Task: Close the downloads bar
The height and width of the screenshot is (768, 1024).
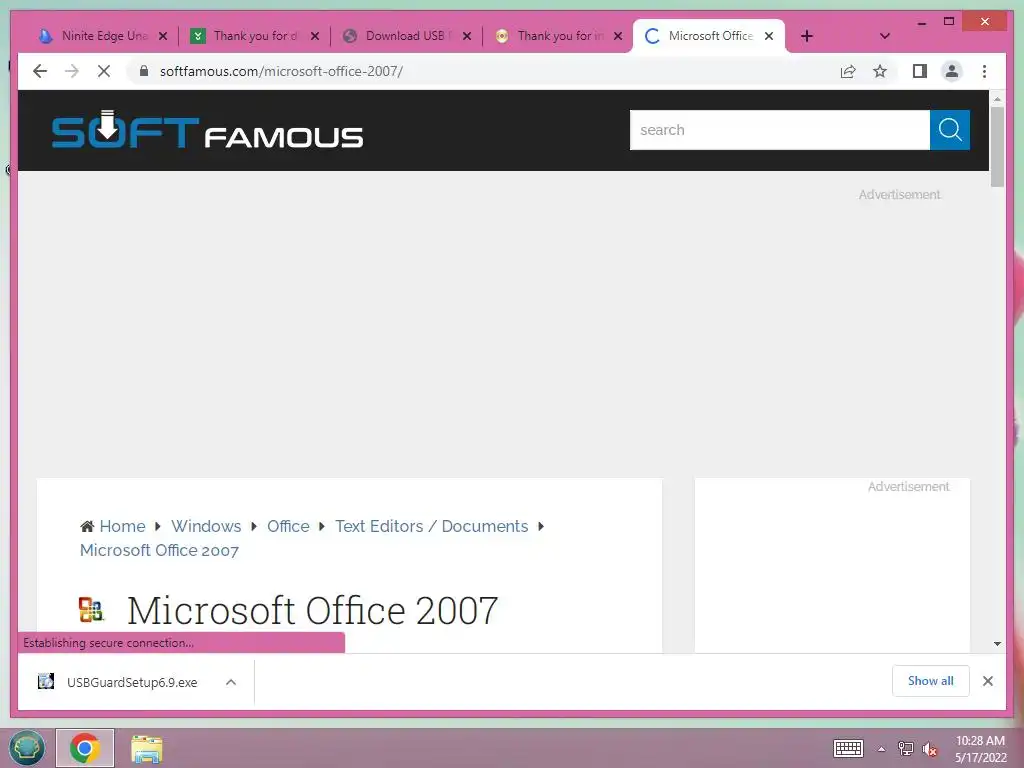Action: click(x=988, y=681)
